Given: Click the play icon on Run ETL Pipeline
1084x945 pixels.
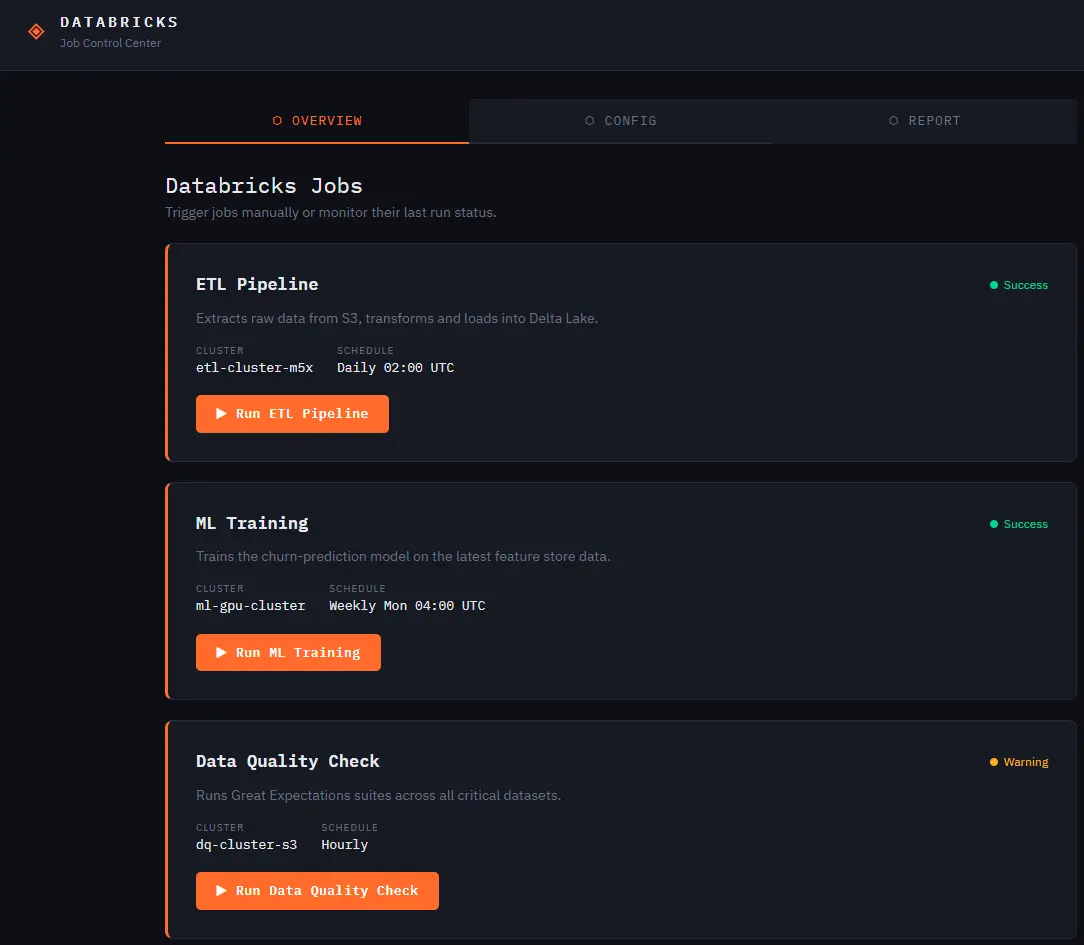Looking at the screenshot, I should (221, 413).
